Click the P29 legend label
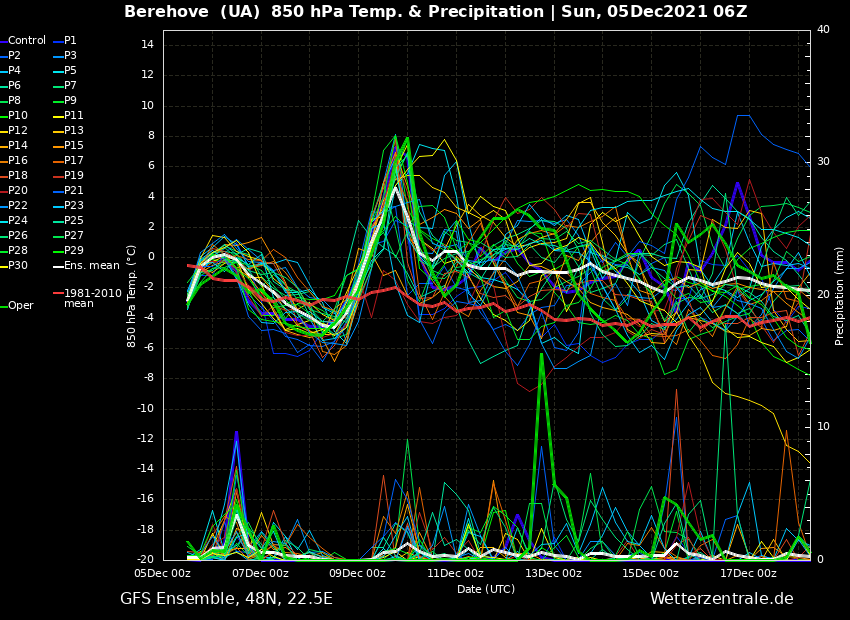850x620 pixels. tap(74, 251)
